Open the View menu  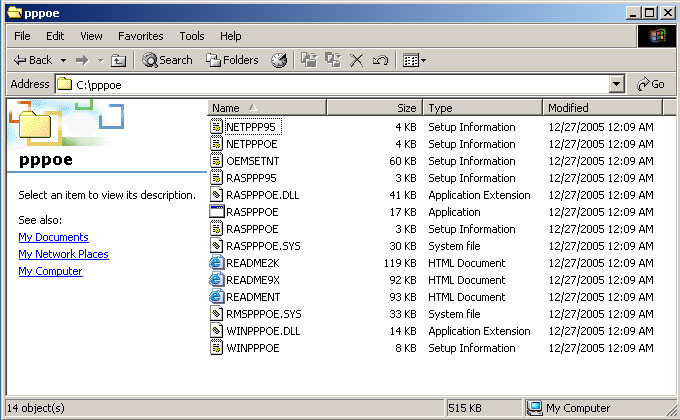pyautogui.click(x=91, y=36)
